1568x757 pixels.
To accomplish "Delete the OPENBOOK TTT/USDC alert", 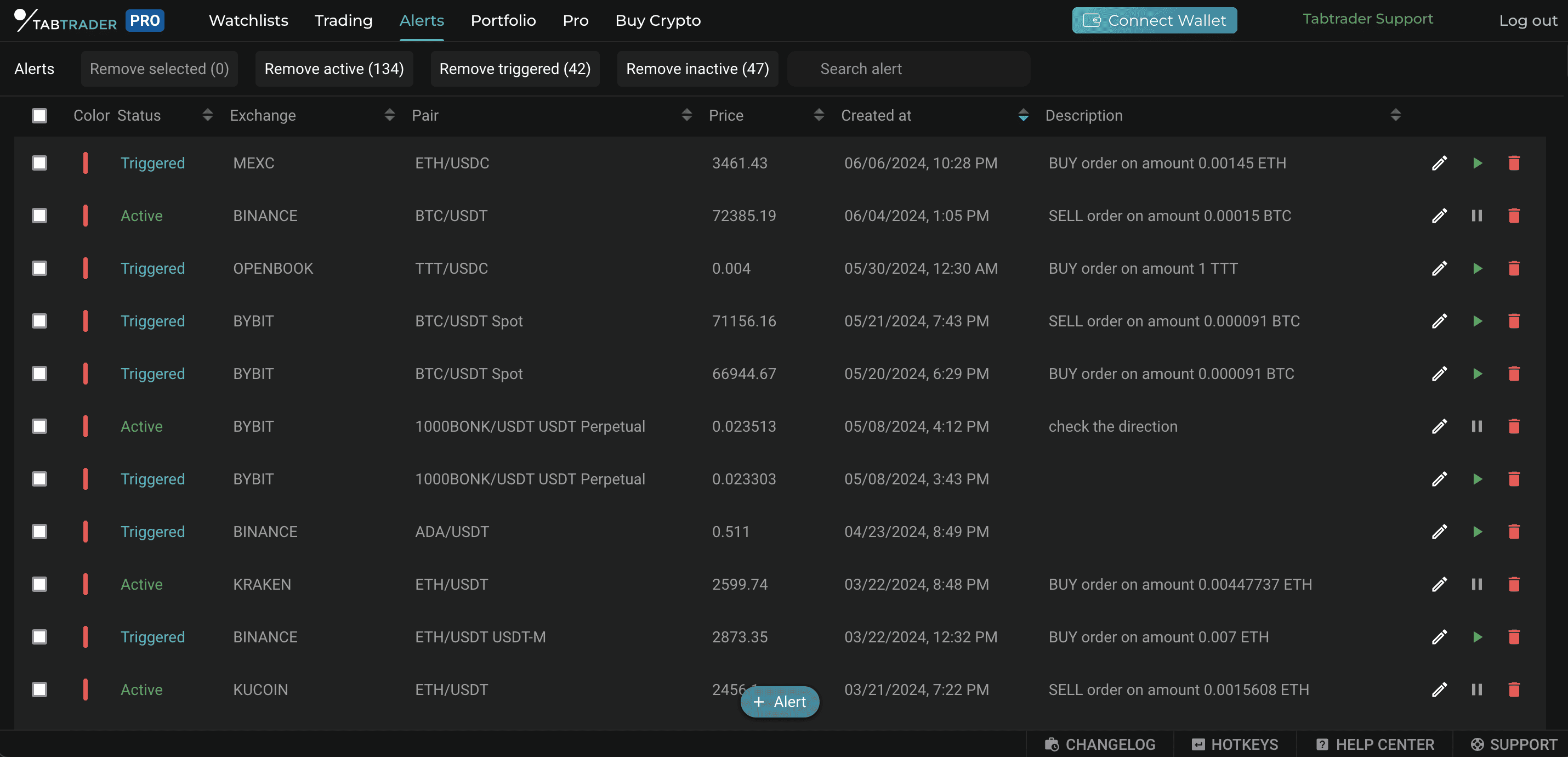I will coord(1514,269).
